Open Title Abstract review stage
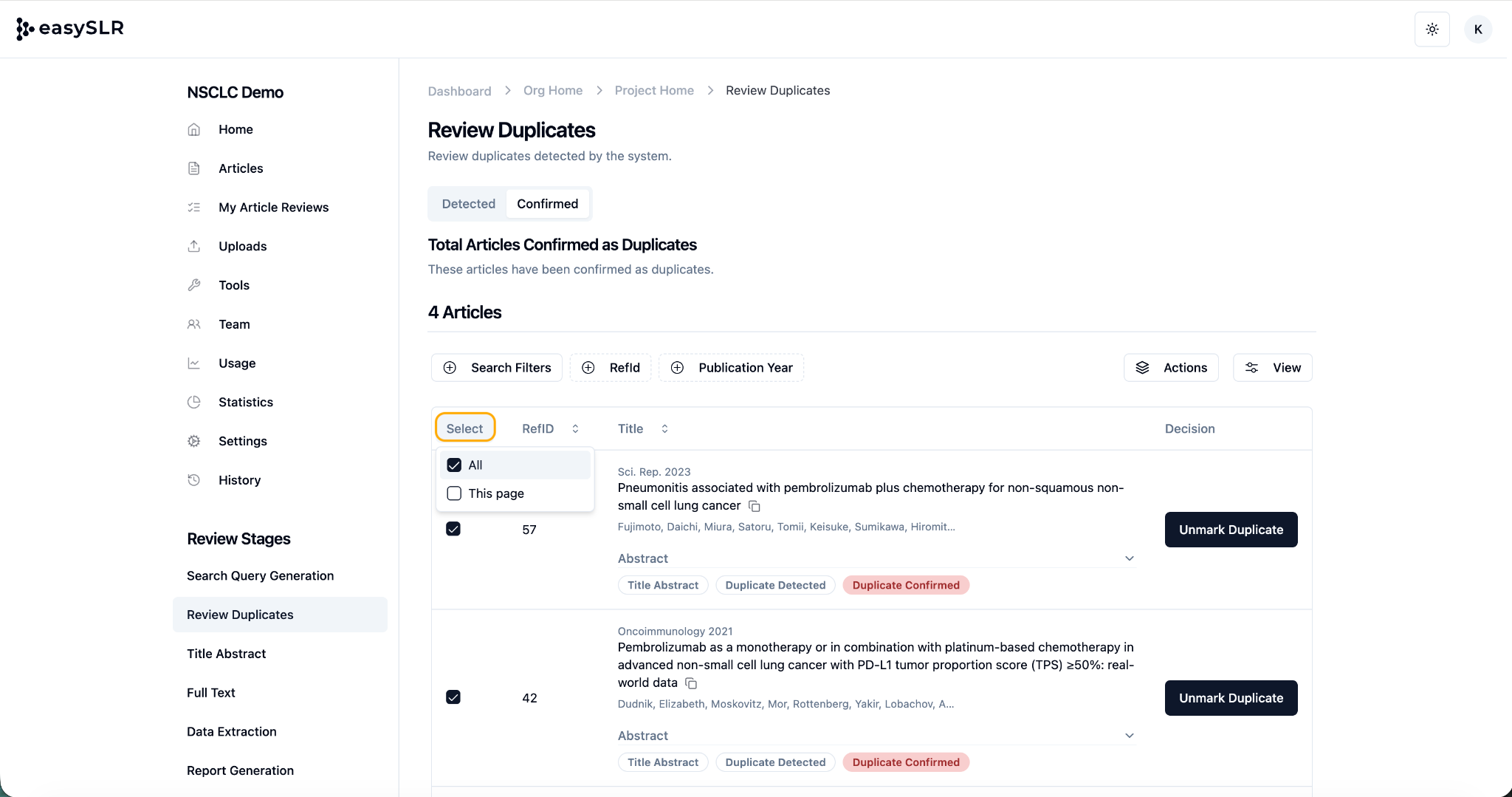Screen dimensions: 1512x797 (x=226, y=654)
